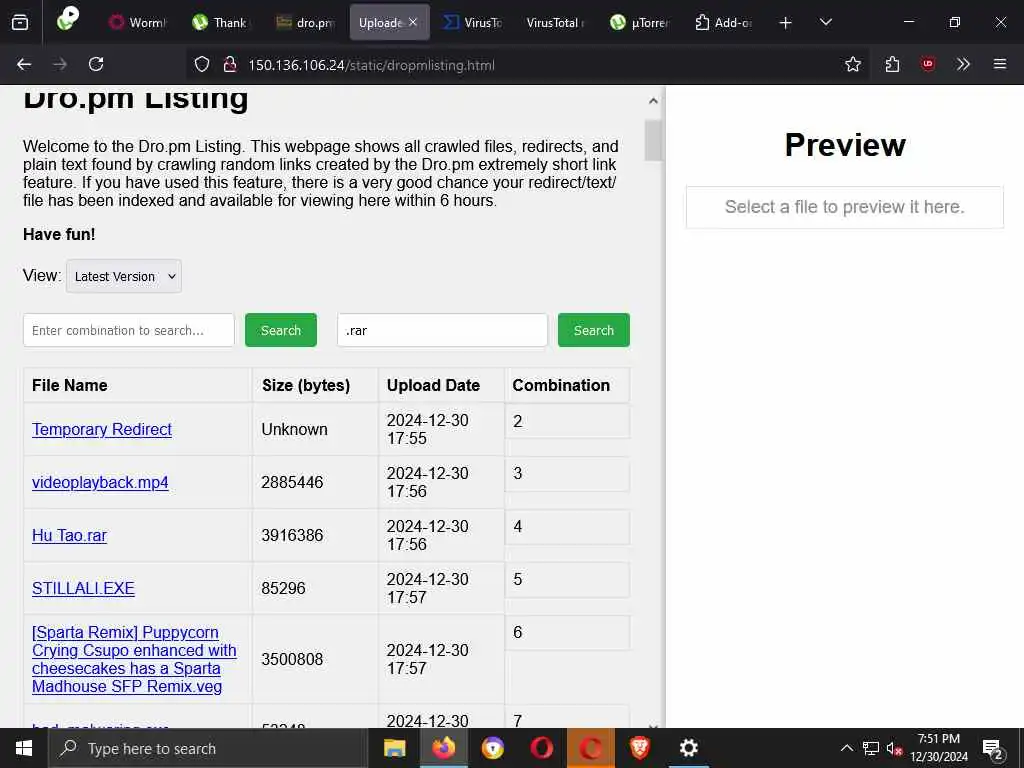Open the notification center icon
The height and width of the screenshot is (768, 1024).
tap(993, 749)
